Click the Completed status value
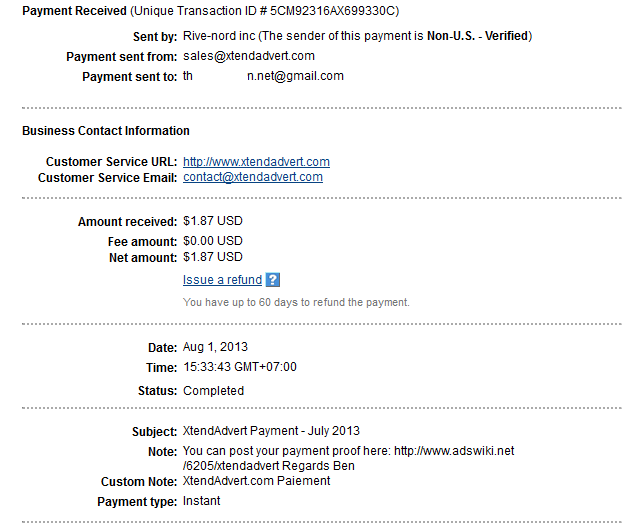 (x=213, y=391)
